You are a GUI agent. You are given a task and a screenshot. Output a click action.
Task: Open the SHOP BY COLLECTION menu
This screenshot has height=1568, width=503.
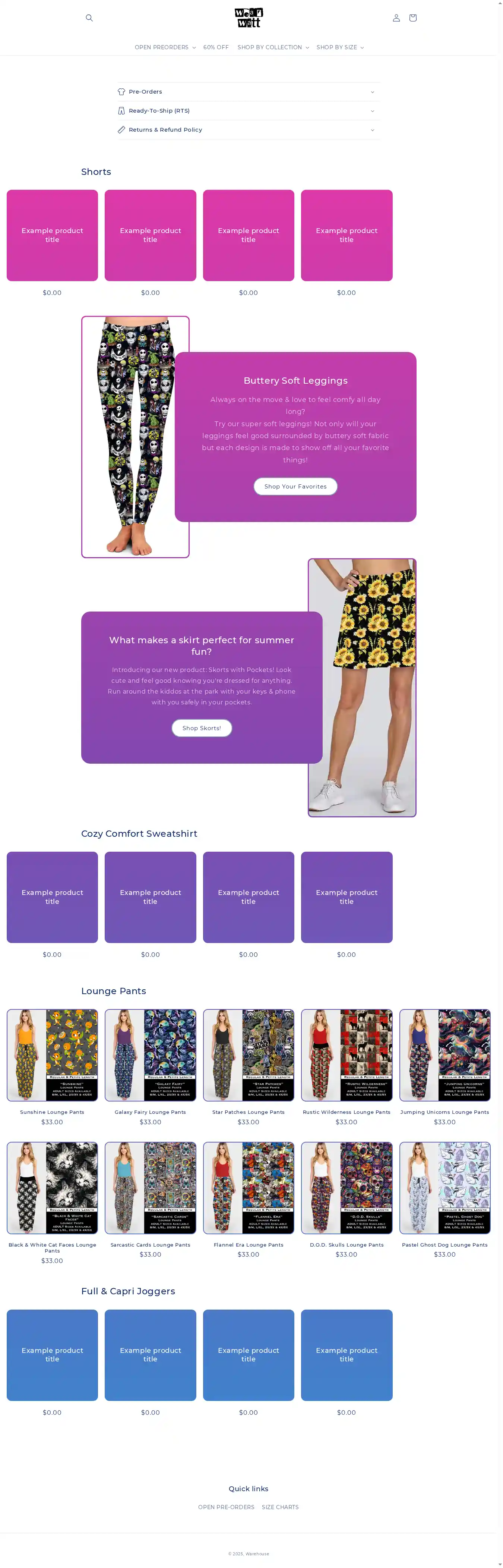tap(273, 47)
